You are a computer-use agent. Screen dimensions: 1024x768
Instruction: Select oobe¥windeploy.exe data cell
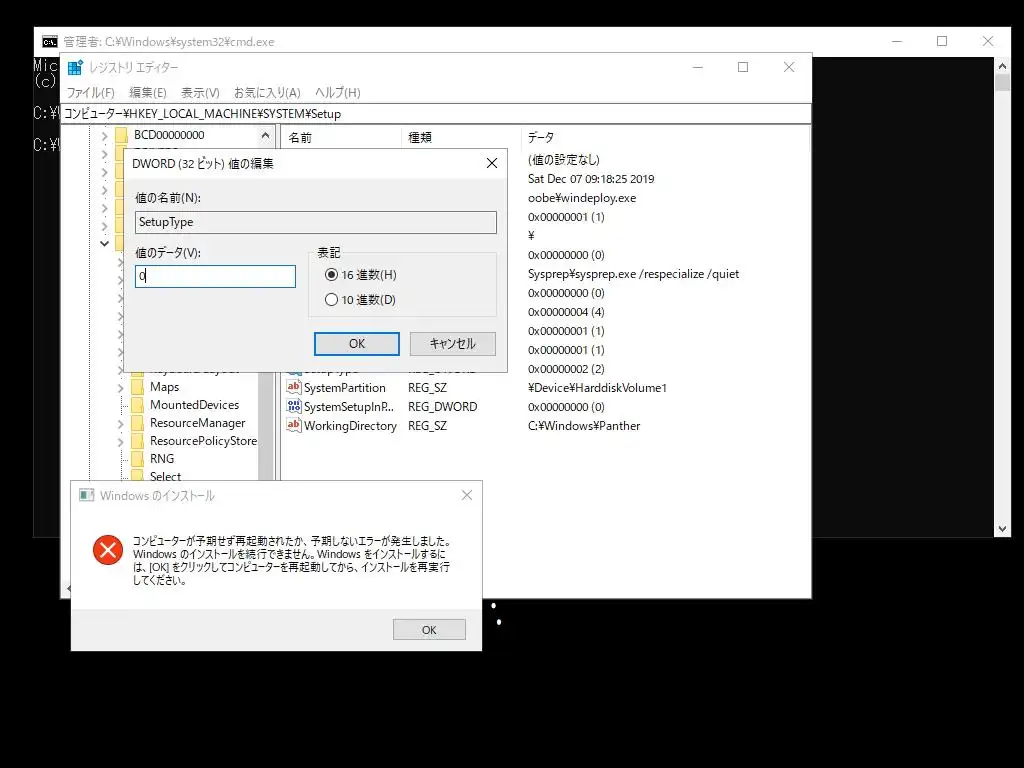coord(582,198)
